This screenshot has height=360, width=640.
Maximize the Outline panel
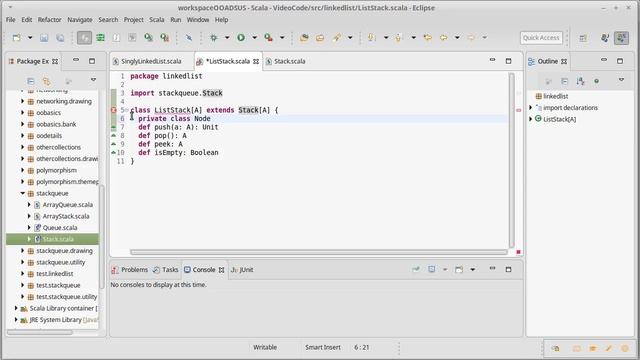point(620,61)
